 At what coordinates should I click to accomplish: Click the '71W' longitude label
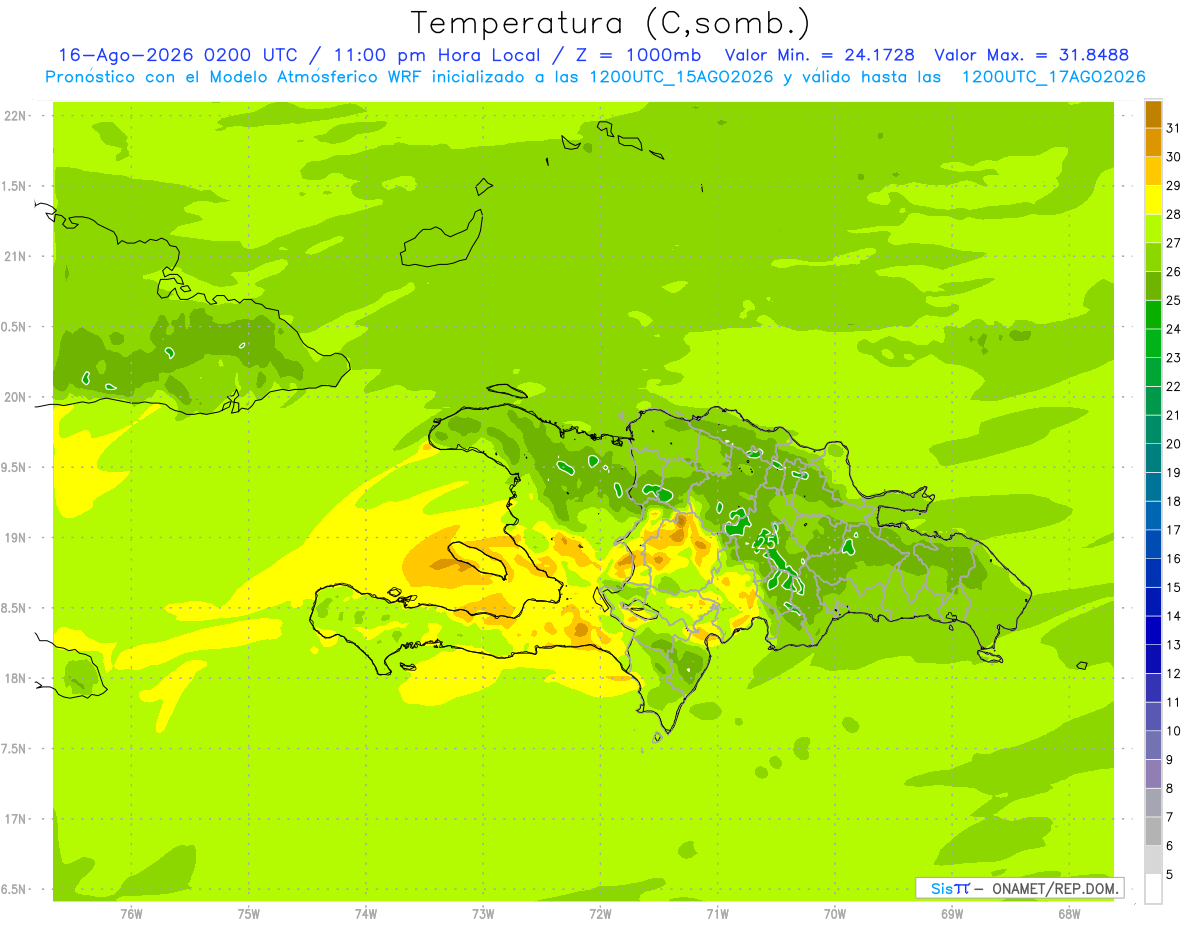(717, 914)
